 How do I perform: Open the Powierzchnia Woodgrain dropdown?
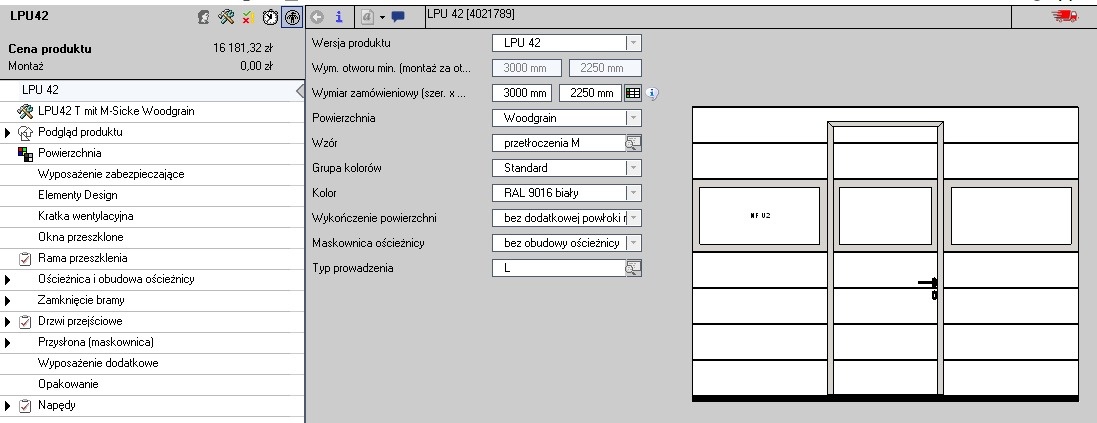(x=633, y=118)
